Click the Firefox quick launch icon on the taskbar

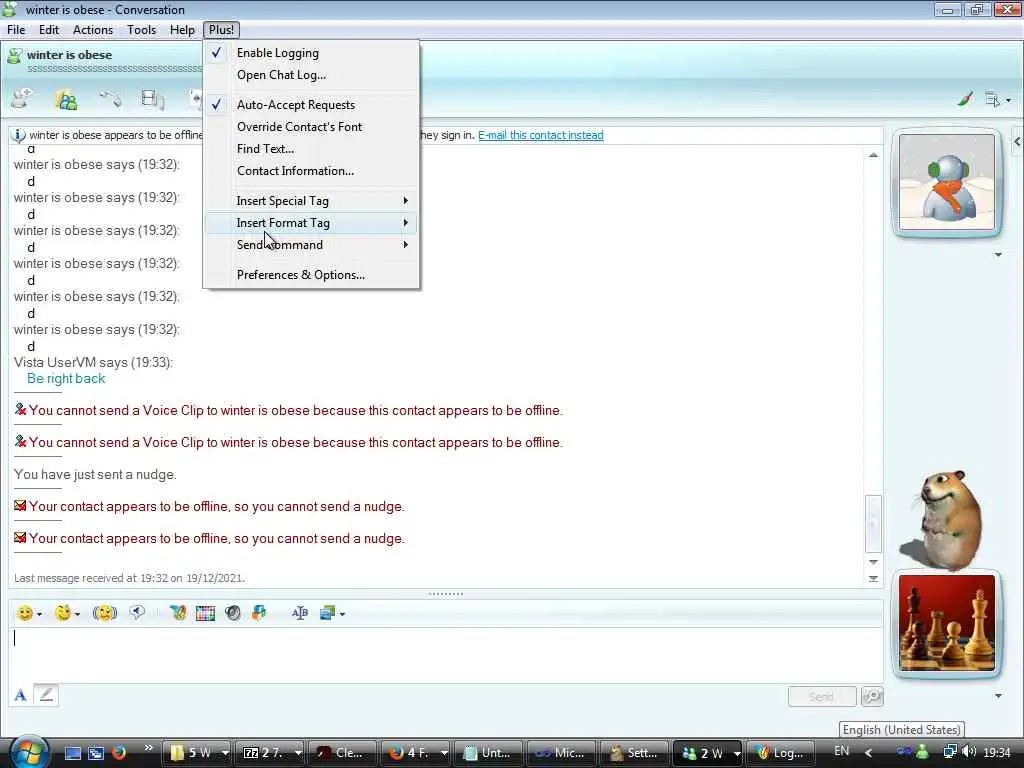tap(119, 753)
